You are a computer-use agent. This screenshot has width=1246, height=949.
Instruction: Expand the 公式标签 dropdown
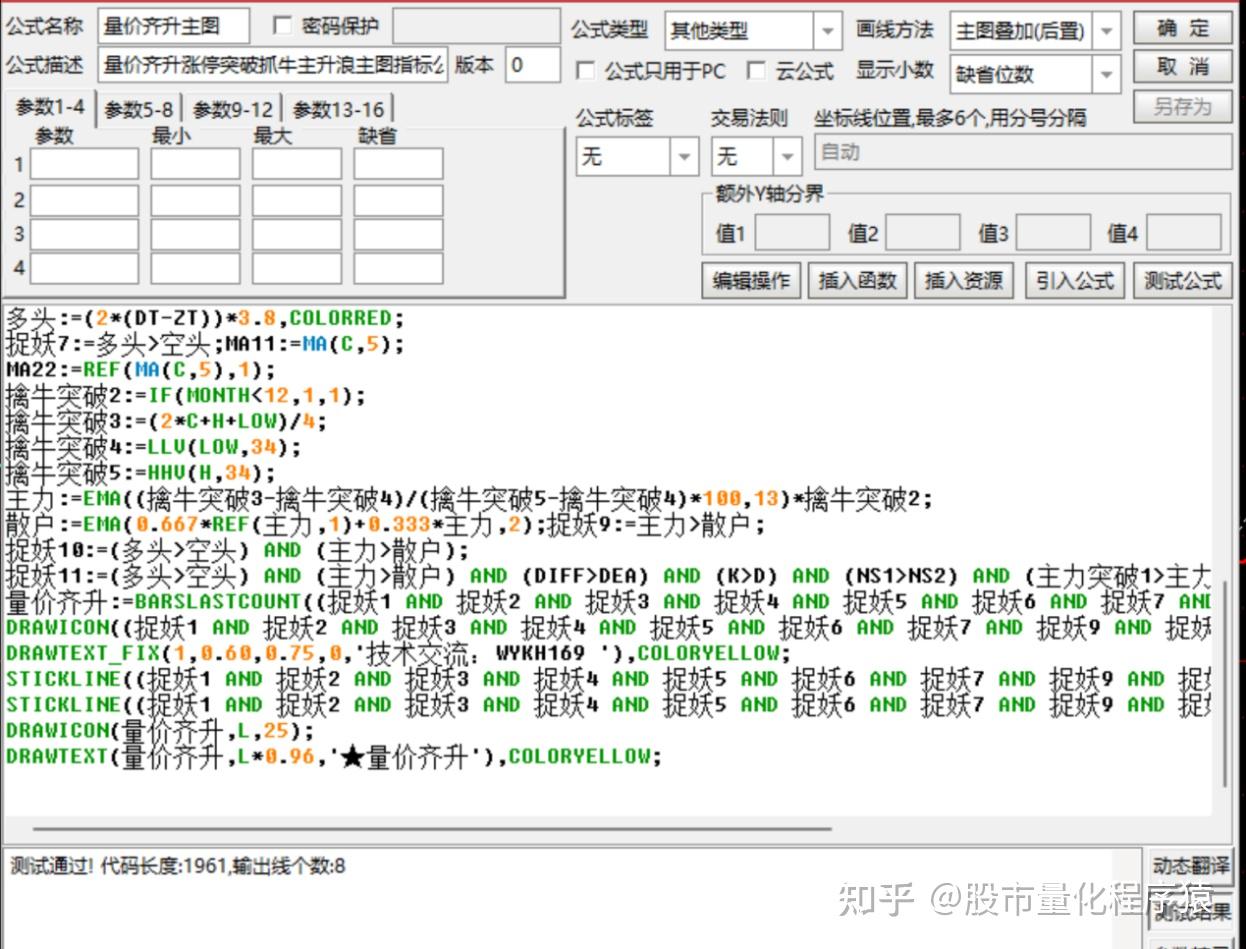click(684, 157)
